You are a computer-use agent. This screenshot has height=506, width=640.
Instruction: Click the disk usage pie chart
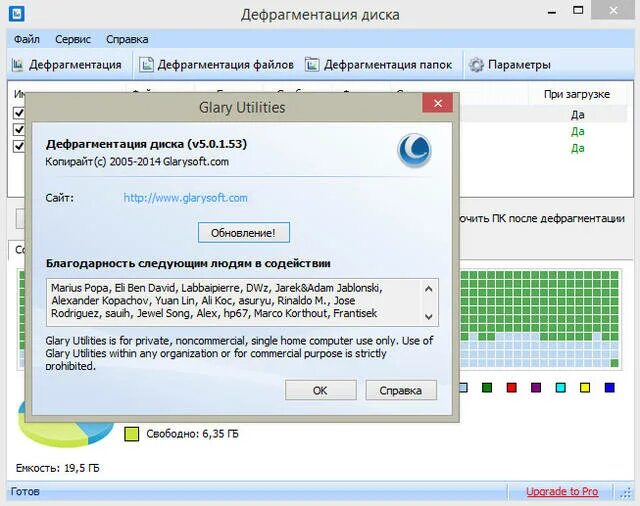coord(65,431)
